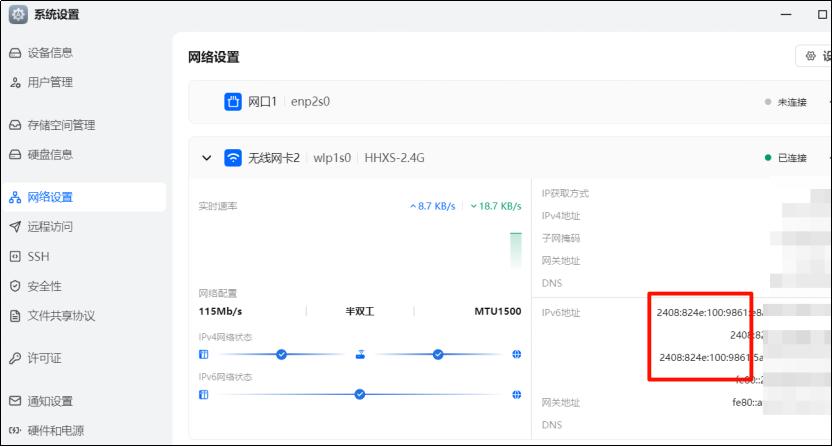
Task: Open 文件共享协议 settings
Action: (x=61, y=316)
